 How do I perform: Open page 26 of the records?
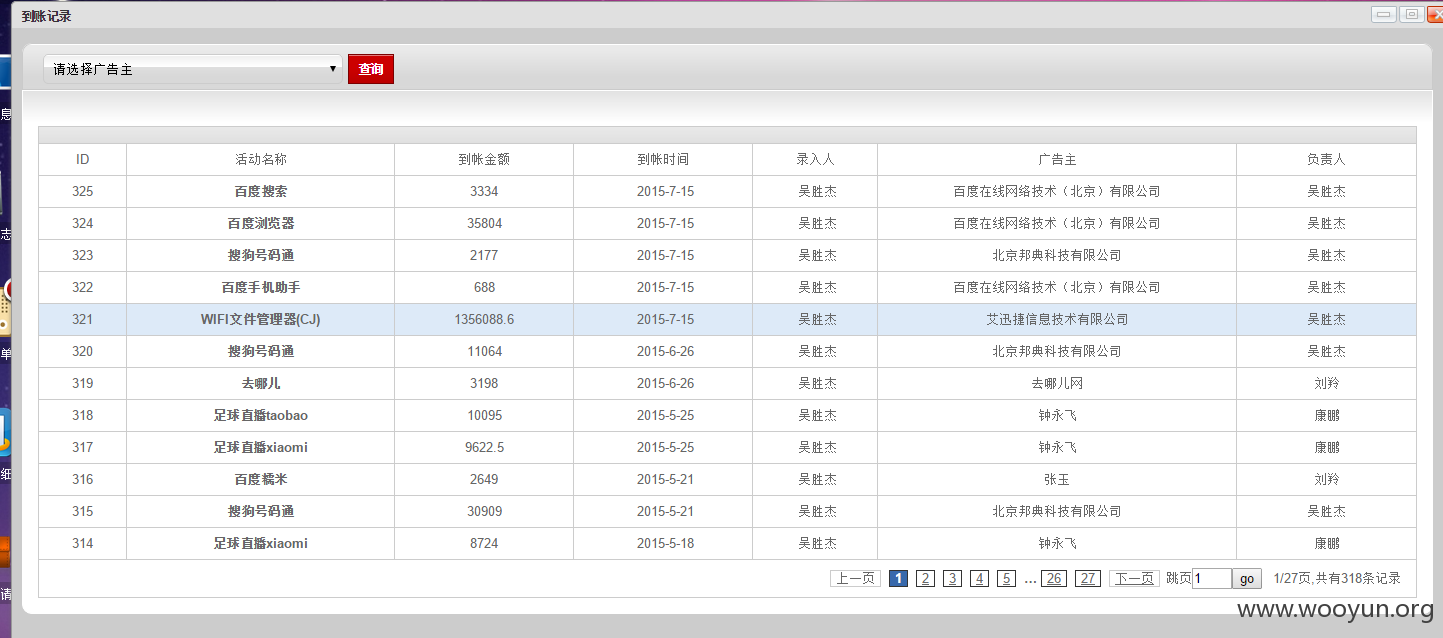[x=1053, y=578]
